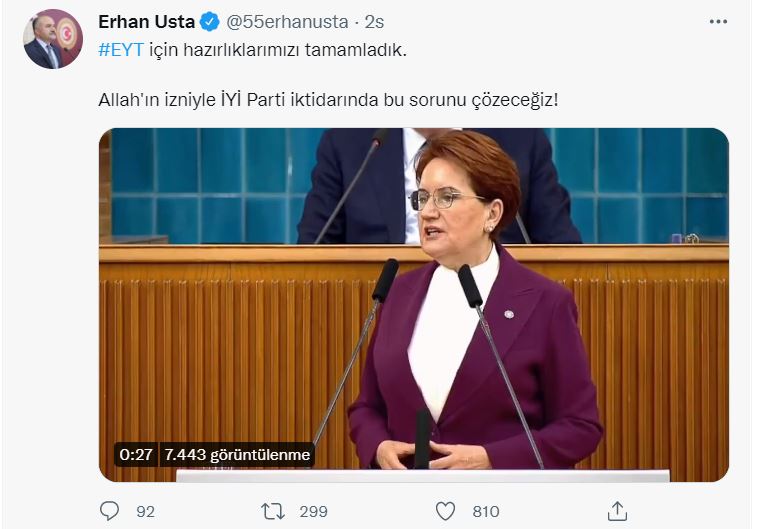Click the share upload icon
Viewport: 769px width, 529px height.
pos(617,511)
